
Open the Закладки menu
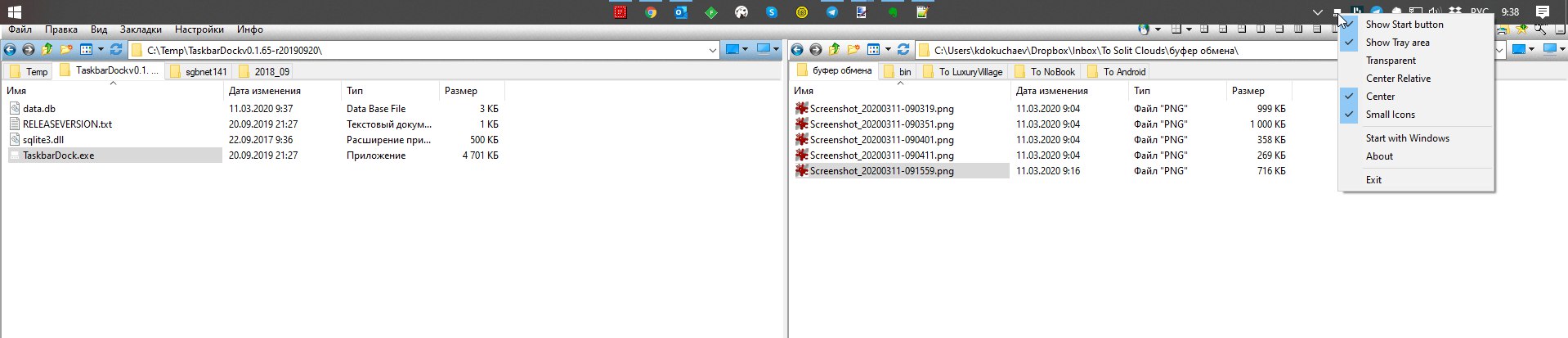[x=141, y=29]
